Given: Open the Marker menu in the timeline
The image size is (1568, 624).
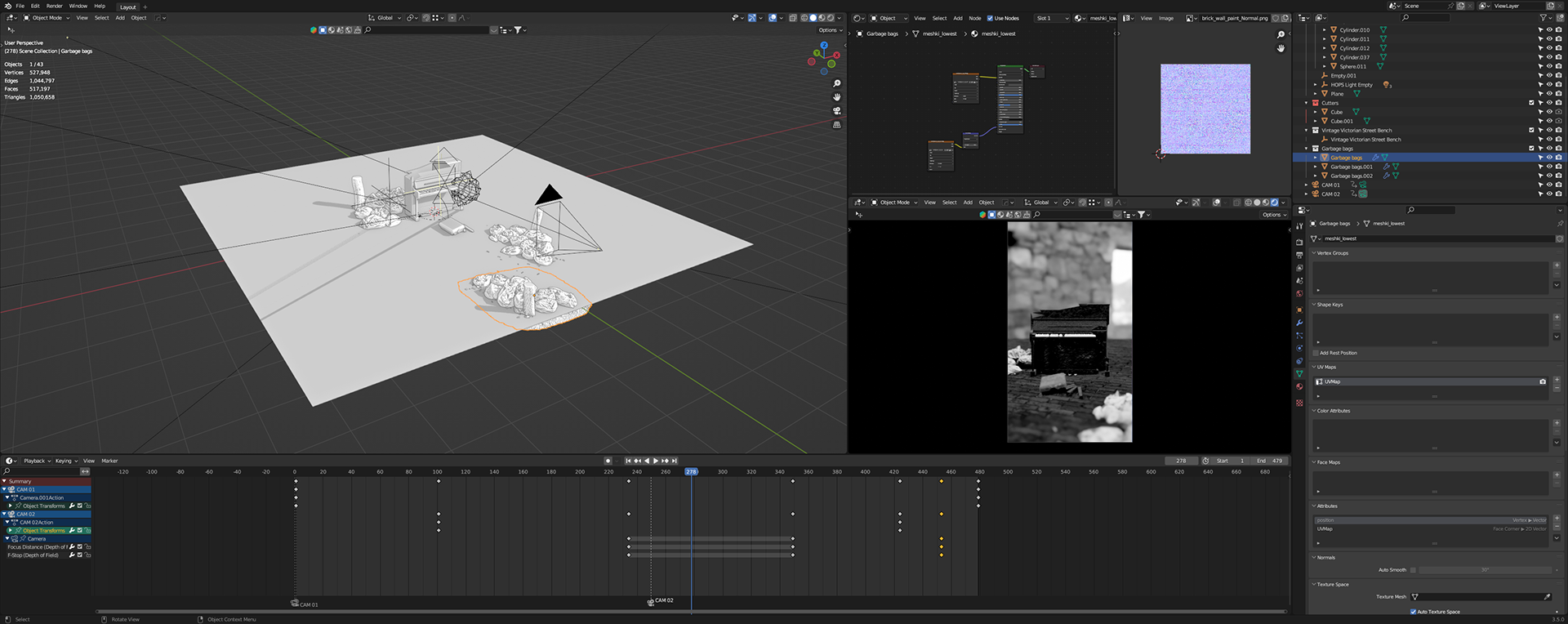Looking at the screenshot, I should 109,461.
